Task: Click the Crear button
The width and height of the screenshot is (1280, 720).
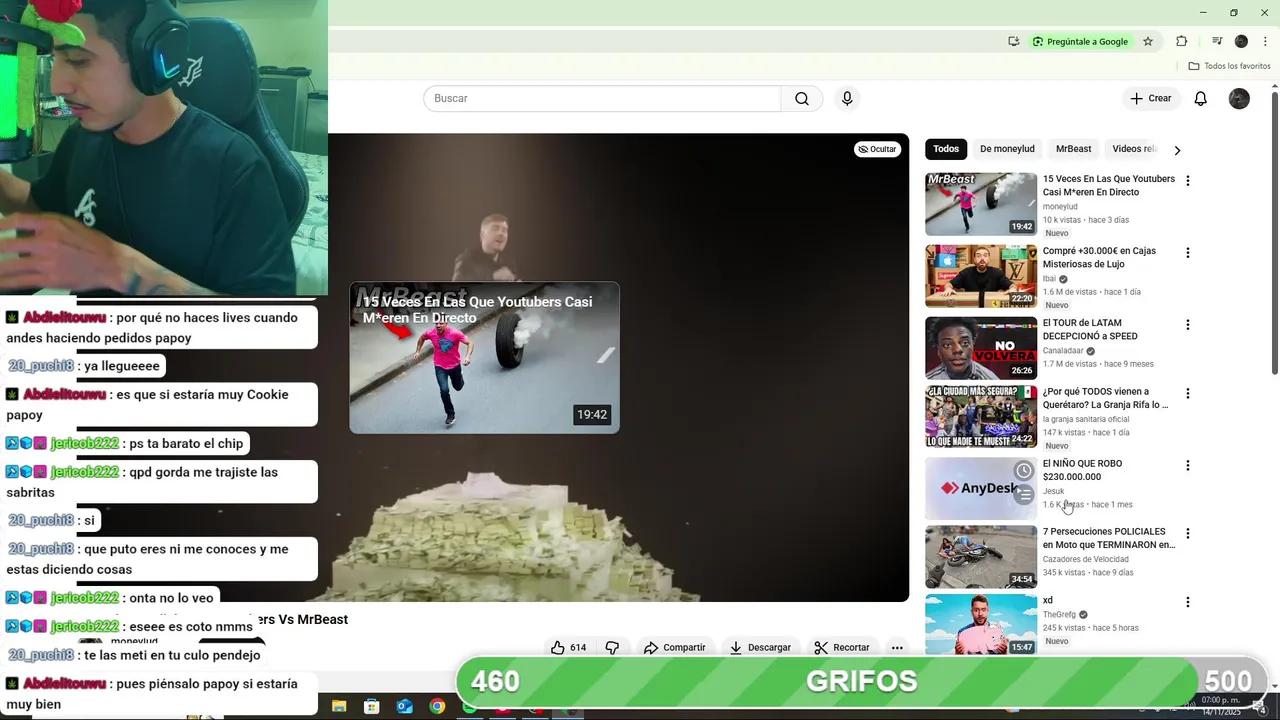Action: point(1151,98)
